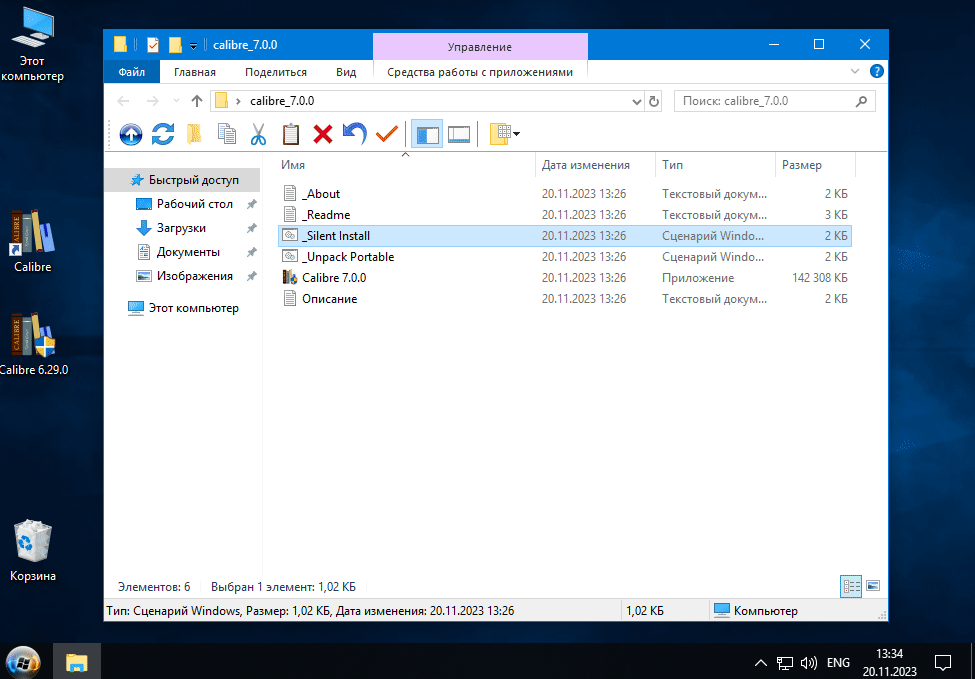Select the Описание text file
975x679 pixels.
[x=565, y=299]
